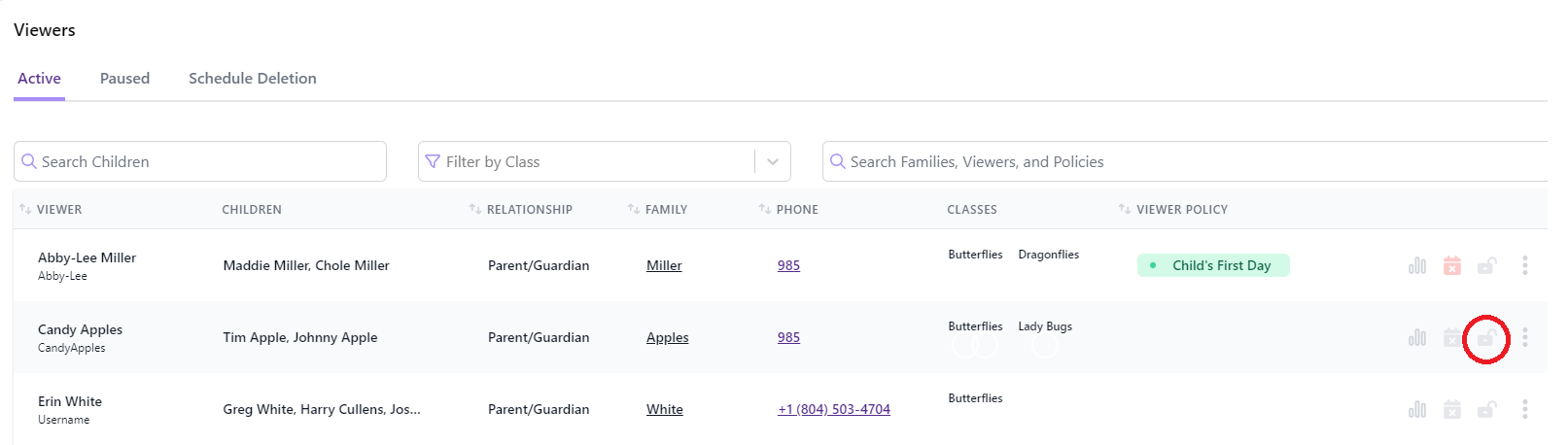Open the statistics chart icon for Abby-Lee Miller
This screenshot has width=1568, height=445.
point(1417,265)
